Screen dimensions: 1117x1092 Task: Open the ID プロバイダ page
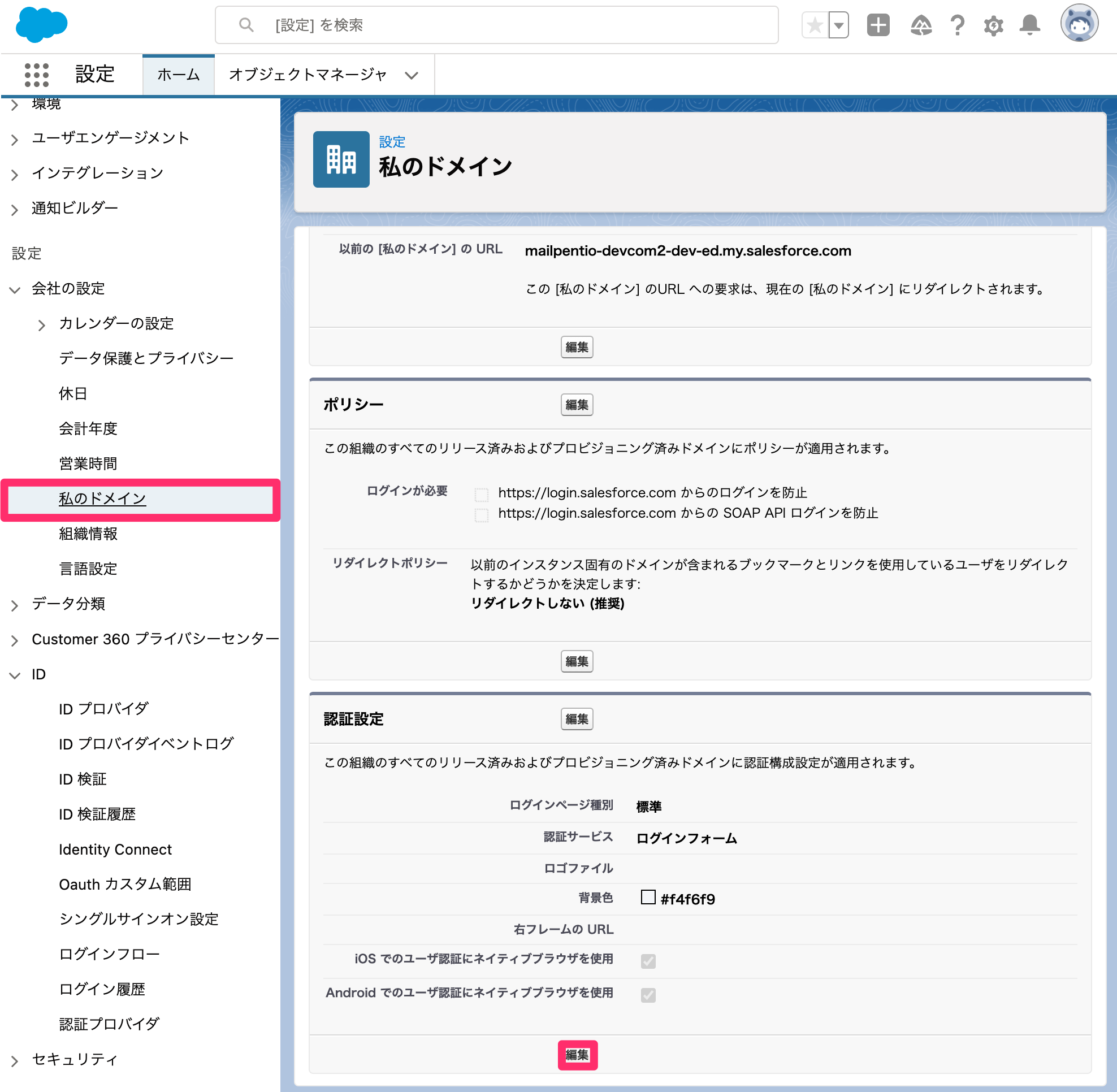104,709
